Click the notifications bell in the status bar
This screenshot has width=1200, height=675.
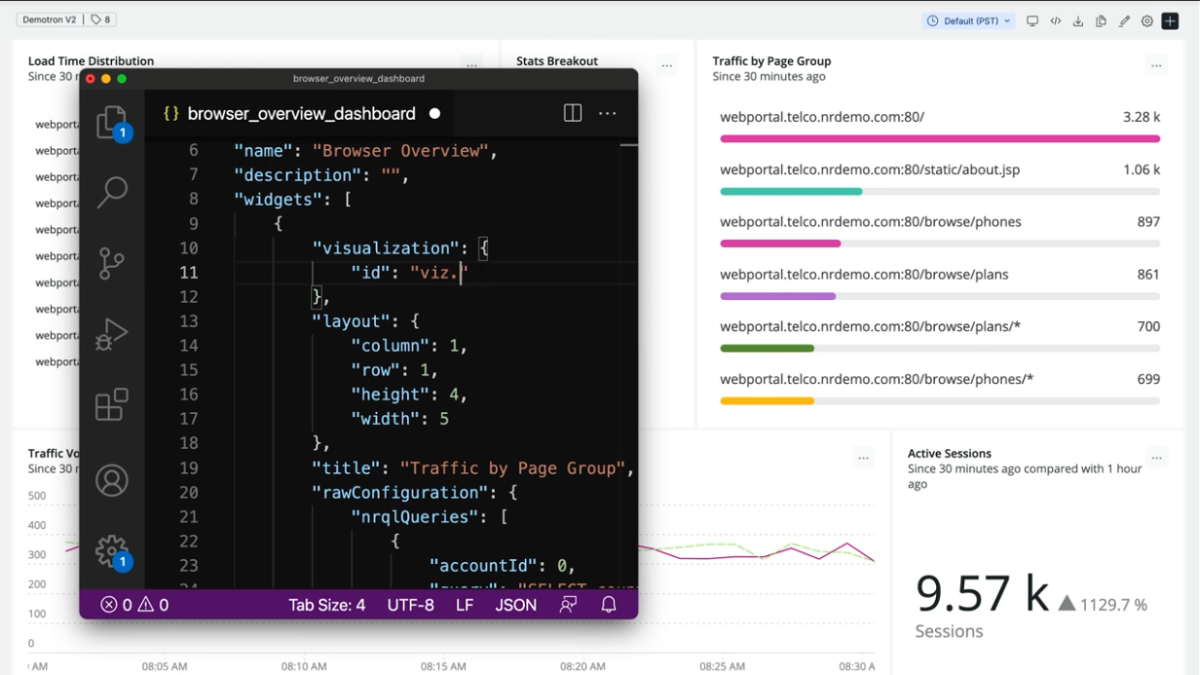pos(608,604)
